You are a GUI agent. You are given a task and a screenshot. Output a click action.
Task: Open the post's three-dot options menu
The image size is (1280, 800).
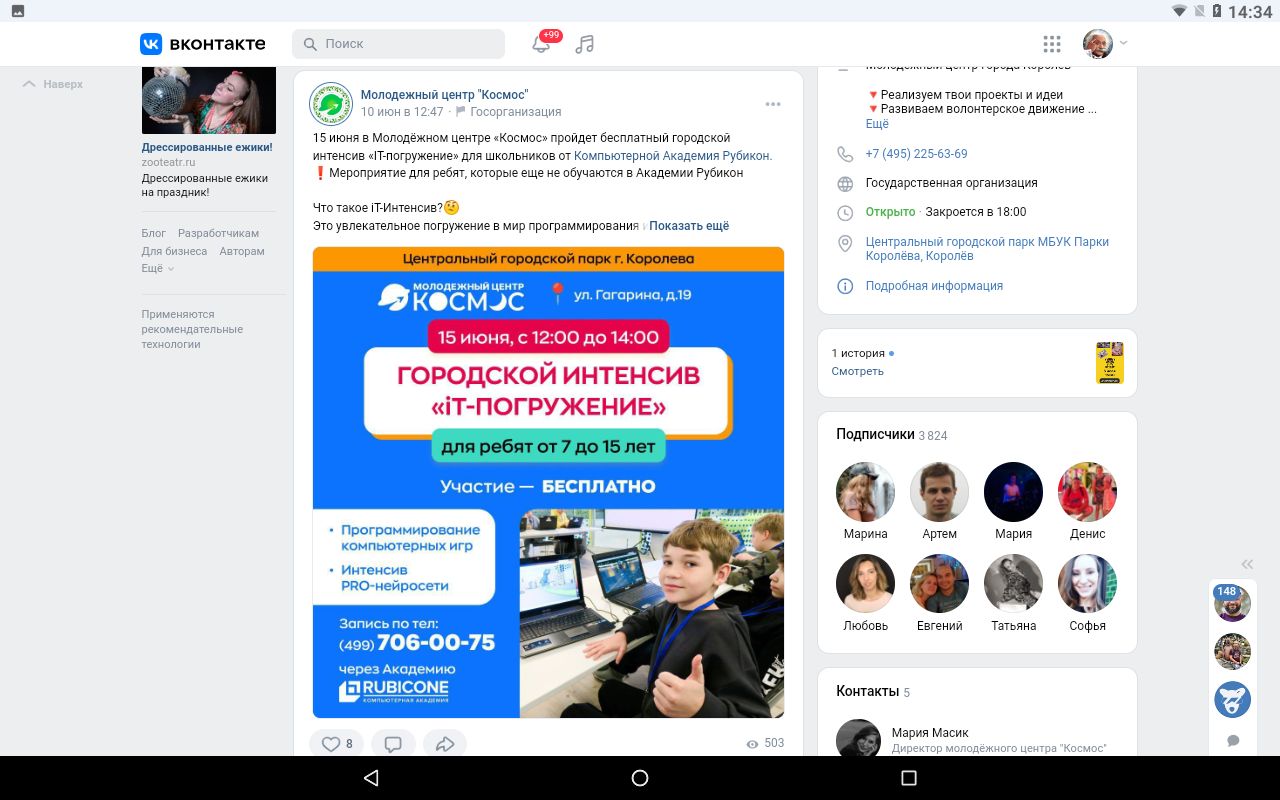(773, 104)
